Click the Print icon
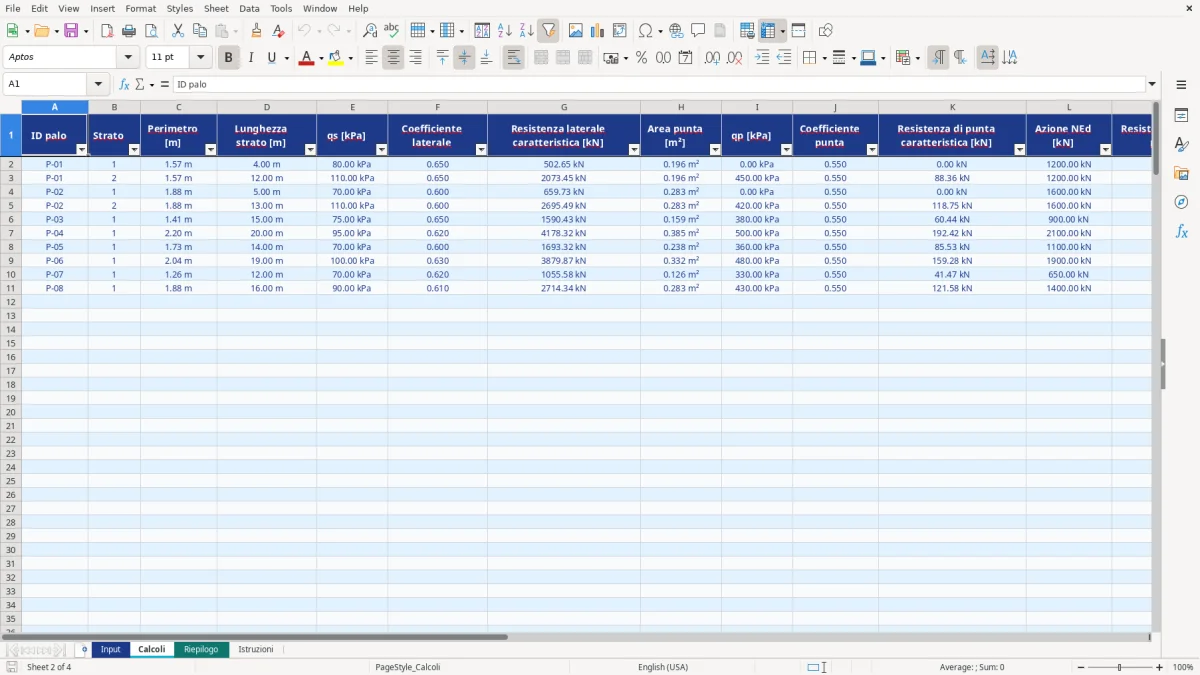 [128, 31]
